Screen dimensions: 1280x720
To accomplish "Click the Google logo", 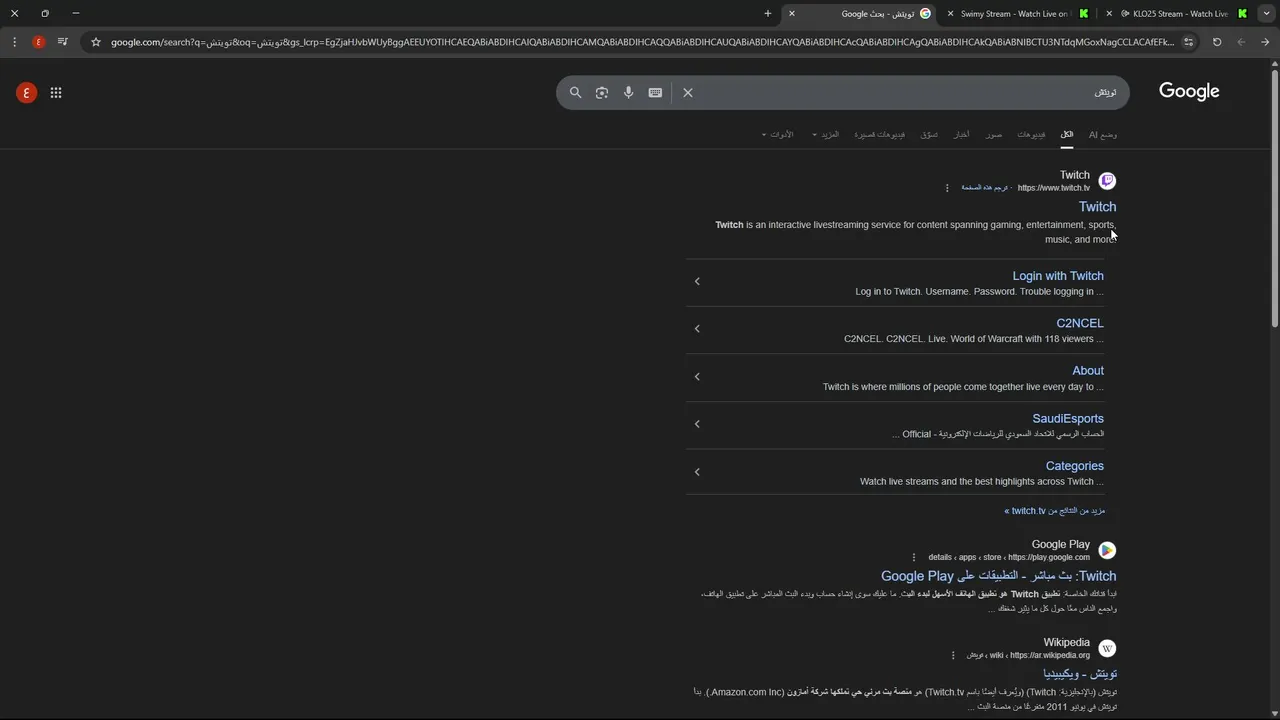I will [x=1189, y=91].
